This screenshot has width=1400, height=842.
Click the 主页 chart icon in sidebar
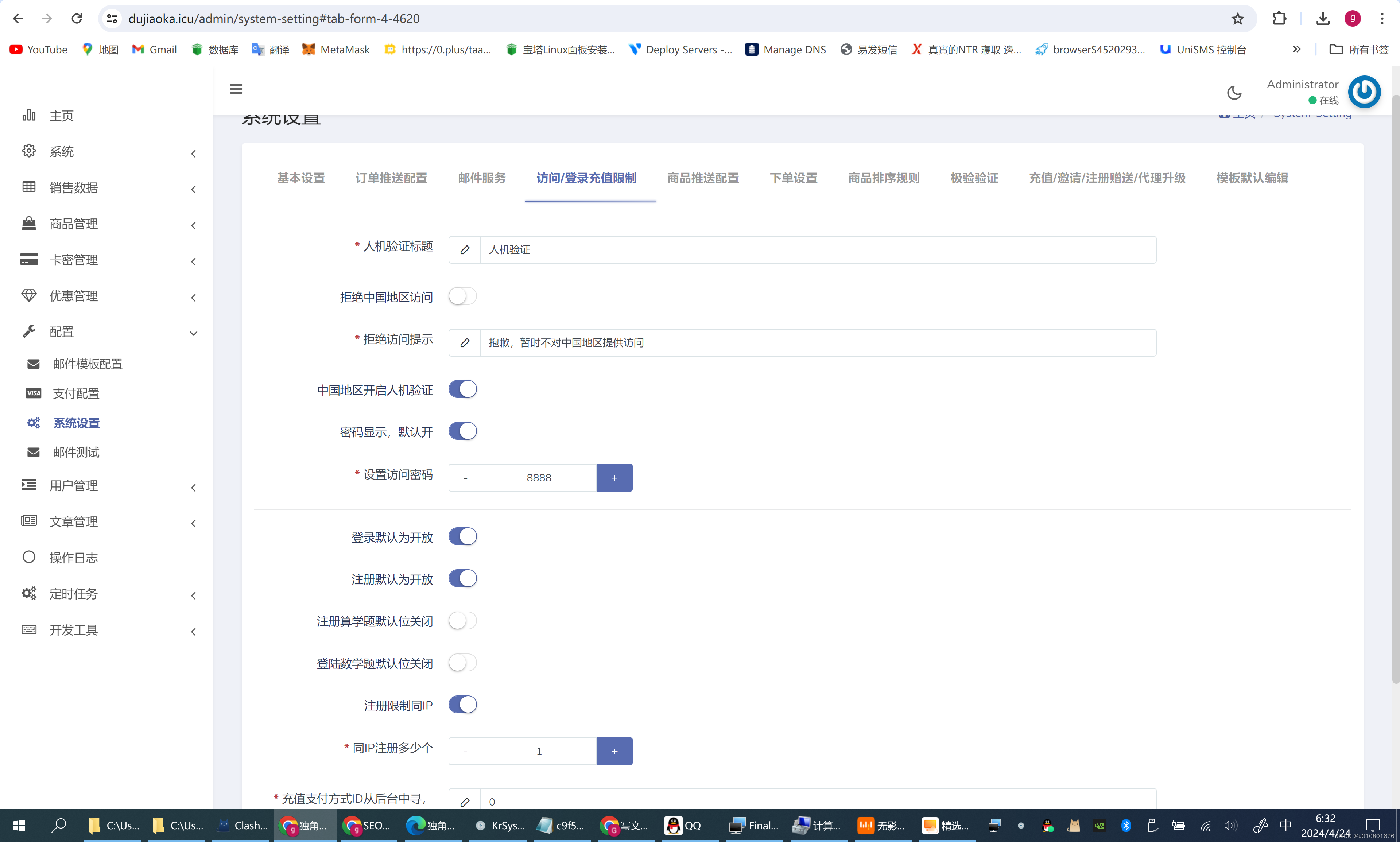(x=28, y=115)
